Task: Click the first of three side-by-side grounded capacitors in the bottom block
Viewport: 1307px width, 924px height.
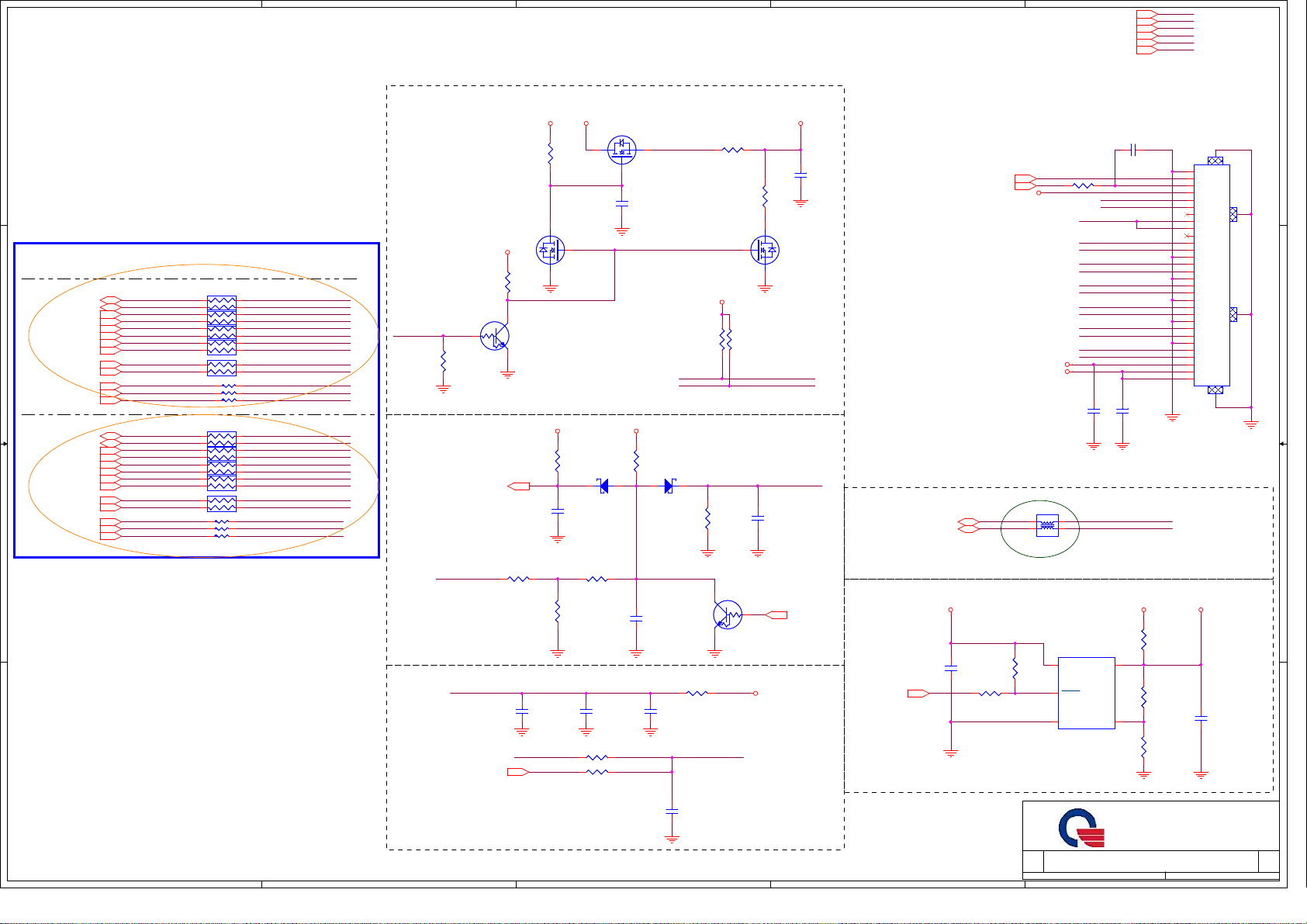Action: pyautogui.click(x=522, y=711)
